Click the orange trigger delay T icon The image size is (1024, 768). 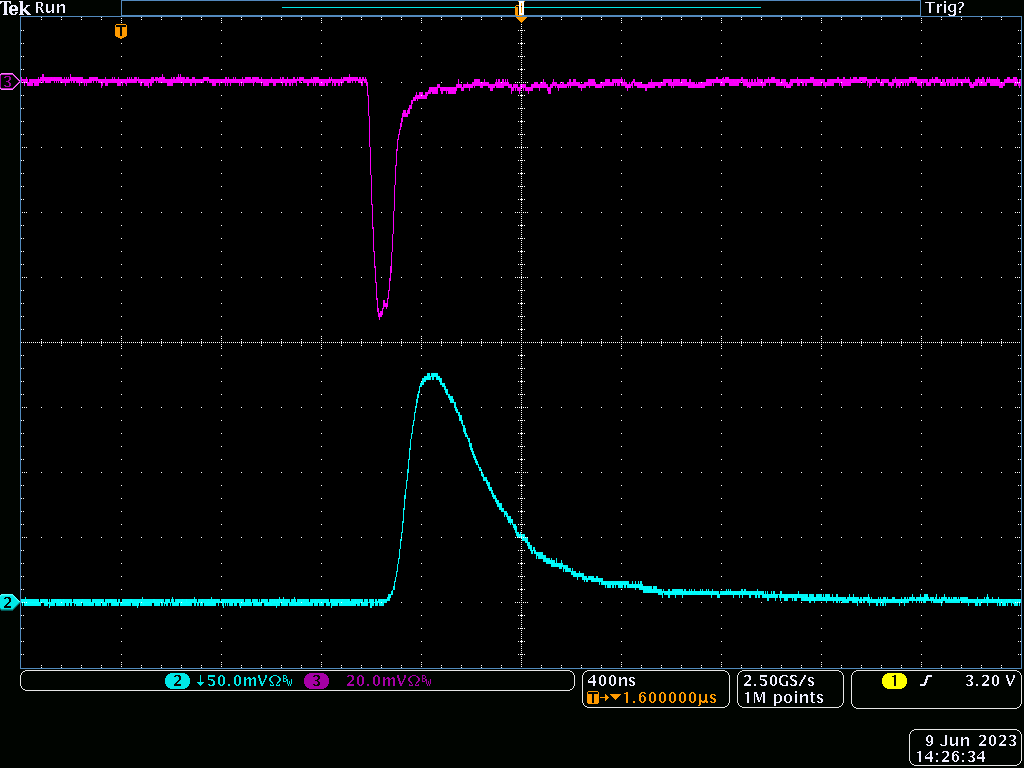[593, 698]
